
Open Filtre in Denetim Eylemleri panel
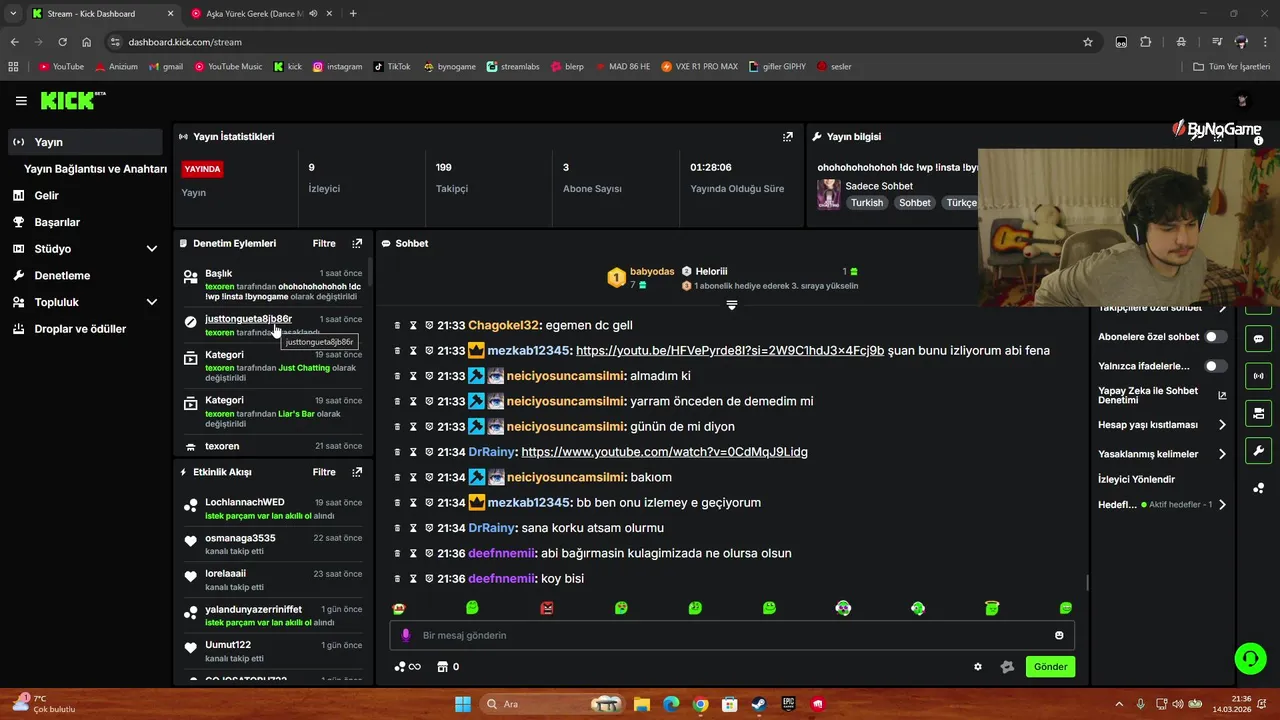point(324,243)
